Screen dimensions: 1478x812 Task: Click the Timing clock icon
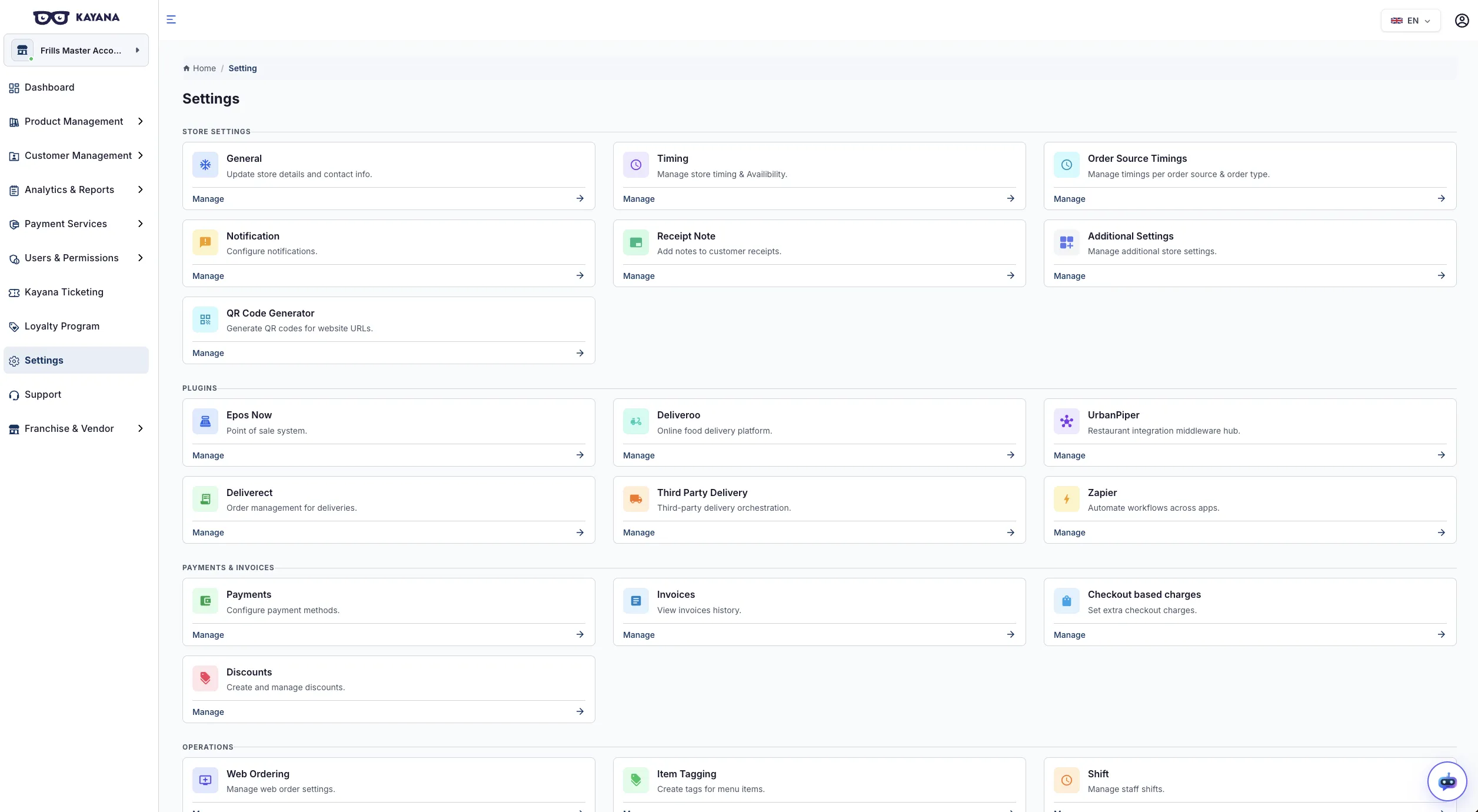tap(636, 165)
